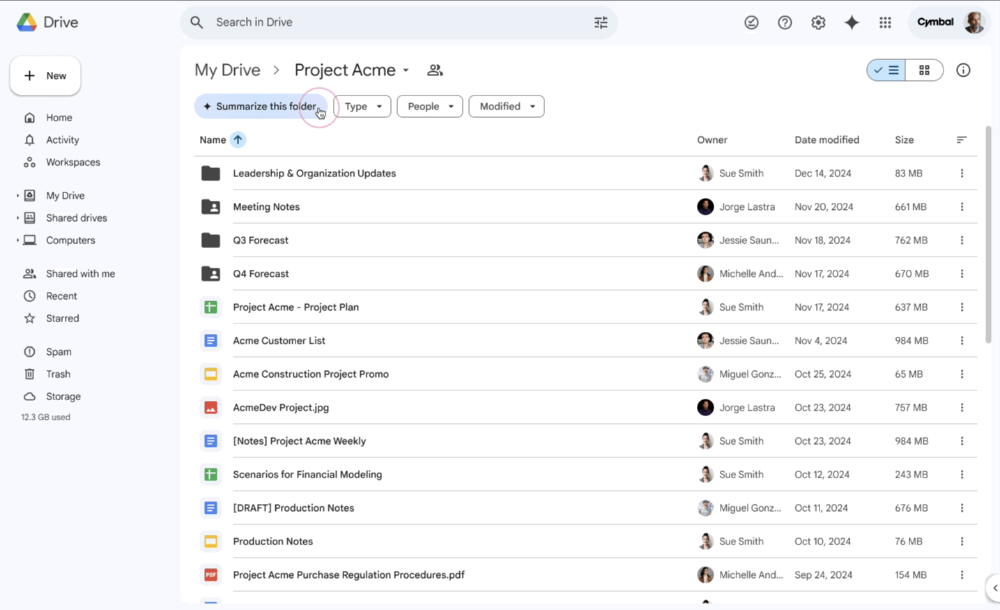The width and height of the screenshot is (1000, 610).
Task: Click the Search in Drive field
Action: coord(399,22)
